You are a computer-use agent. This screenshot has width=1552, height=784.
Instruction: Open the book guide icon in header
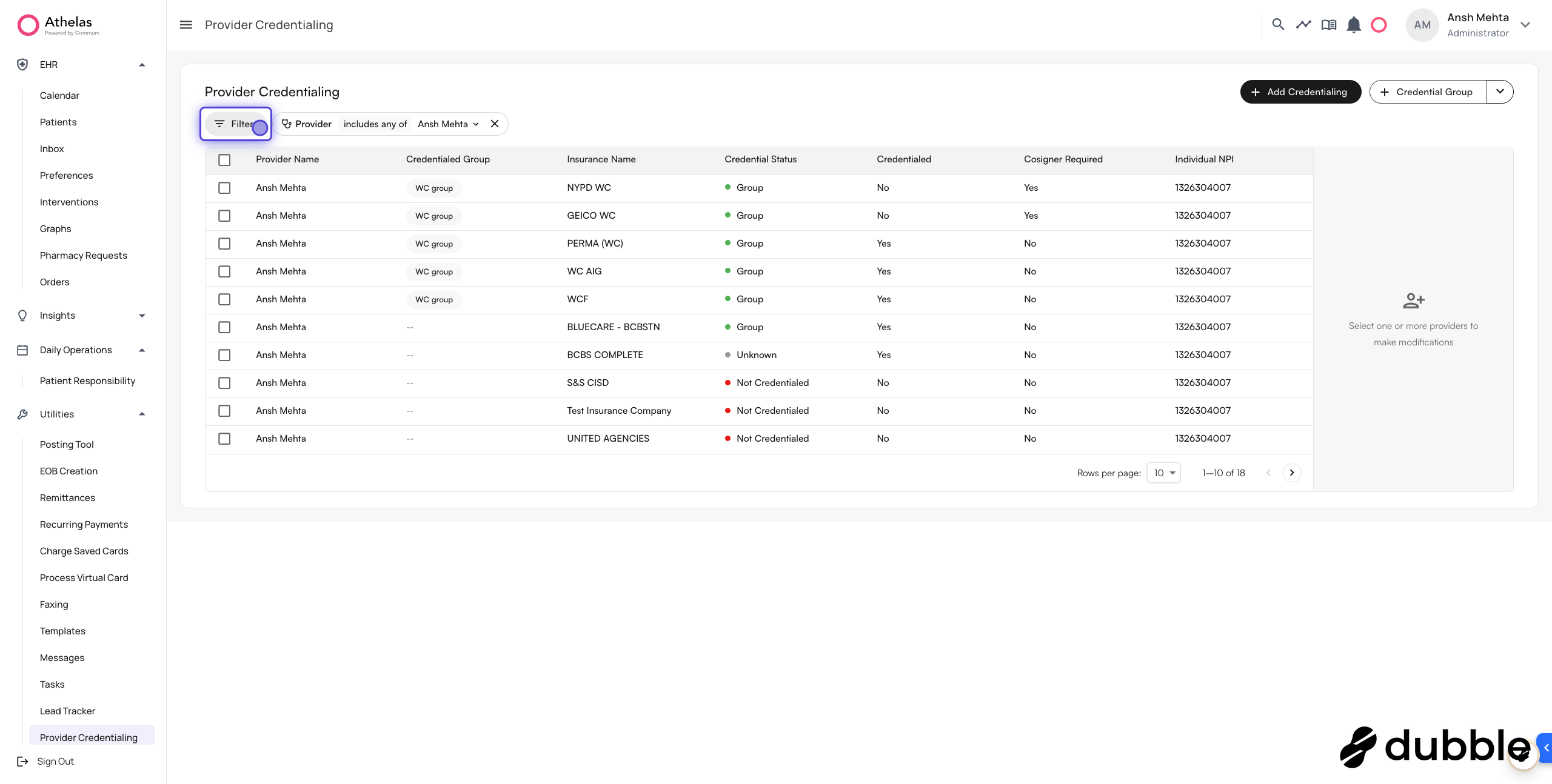click(1328, 25)
